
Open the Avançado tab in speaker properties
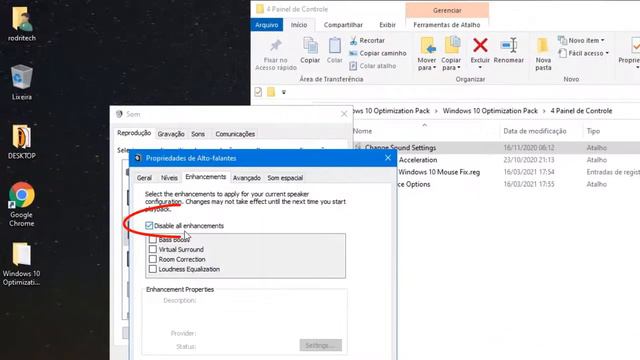[247, 178]
